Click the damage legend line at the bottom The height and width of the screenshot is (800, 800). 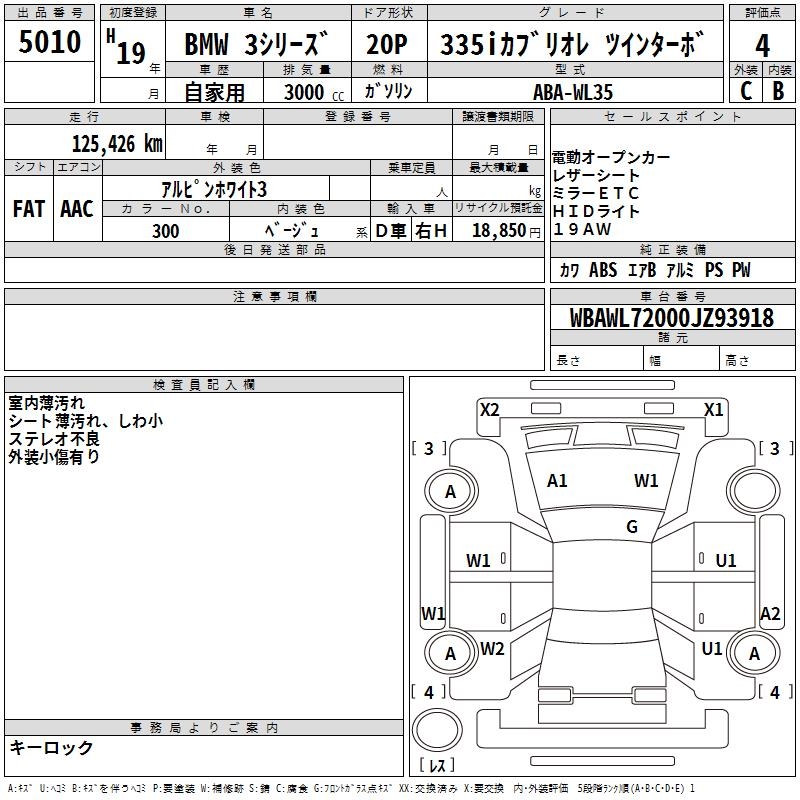click(352, 788)
